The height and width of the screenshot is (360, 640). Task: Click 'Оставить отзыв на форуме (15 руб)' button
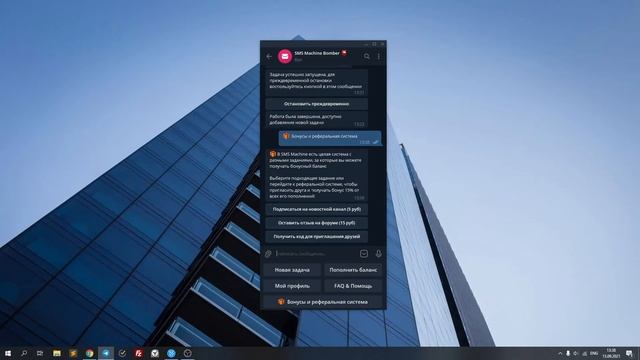(x=316, y=223)
